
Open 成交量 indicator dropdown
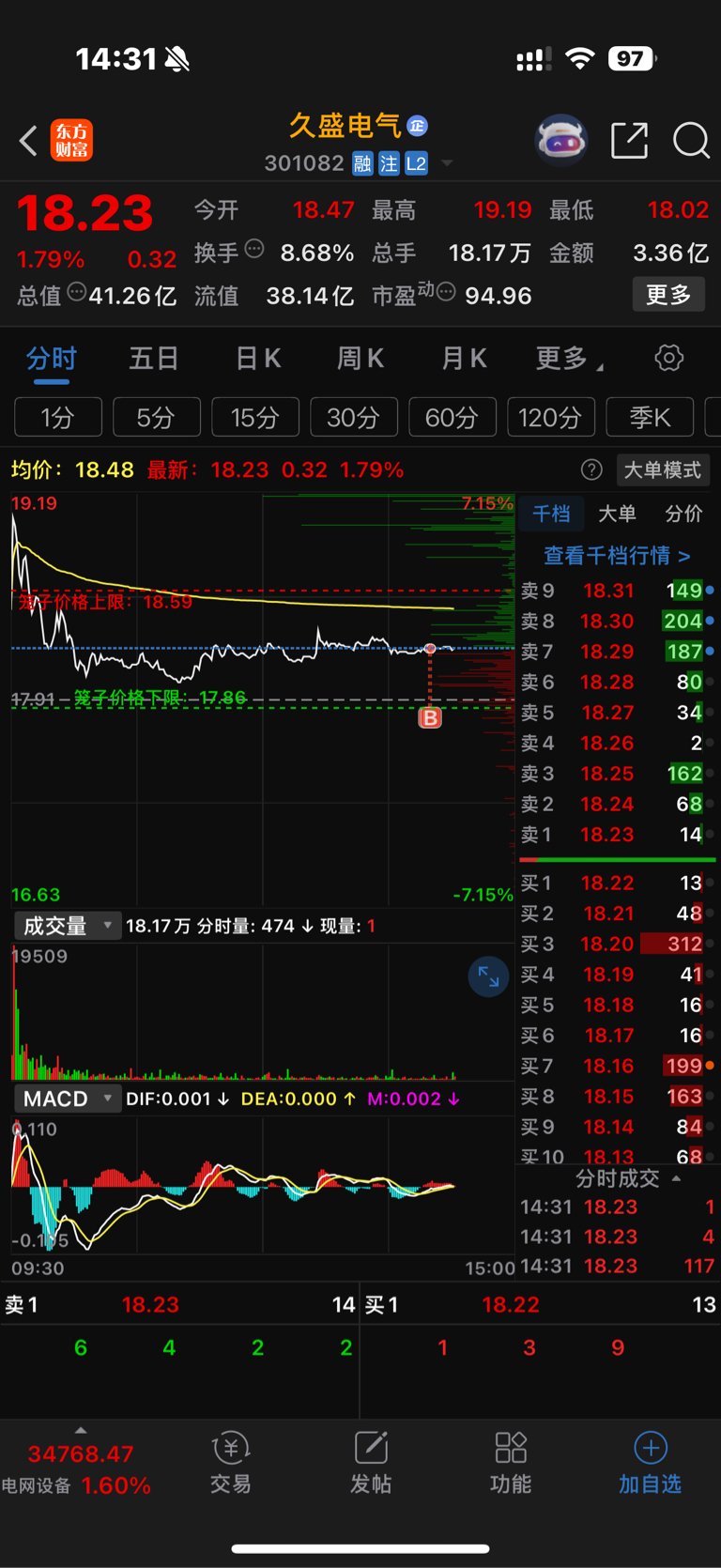click(68, 926)
